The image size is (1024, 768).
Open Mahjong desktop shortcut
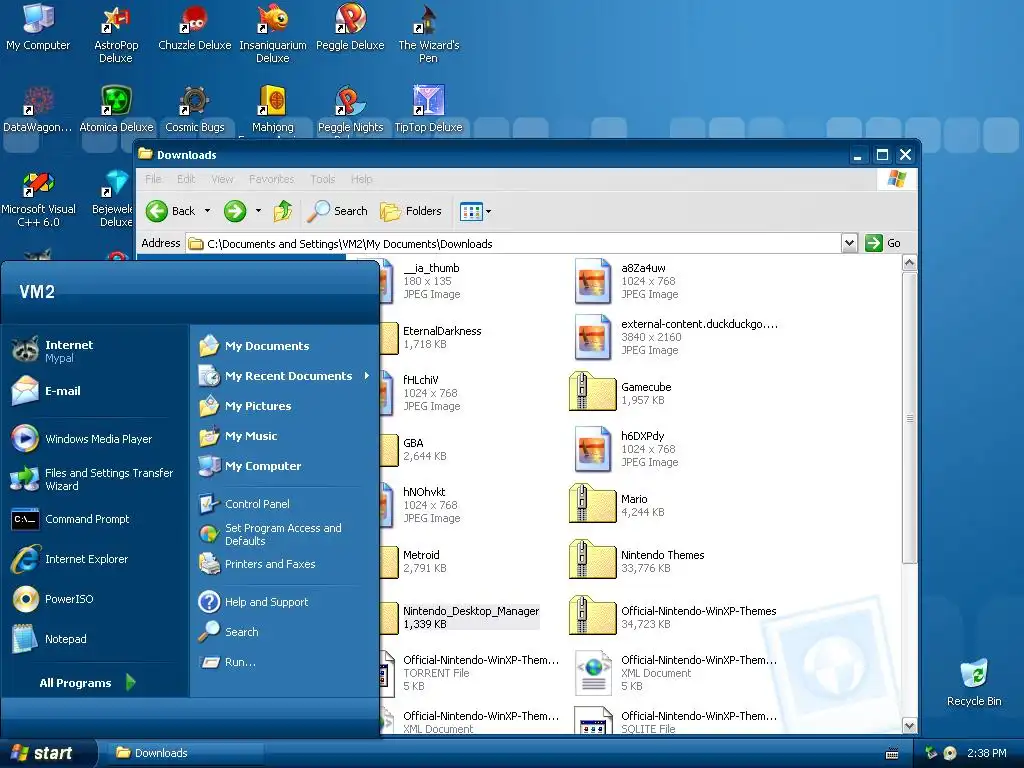click(x=272, y=109)
